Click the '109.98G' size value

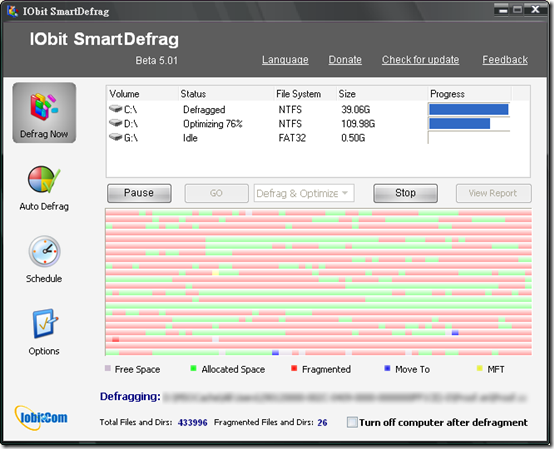click(x=358, y=124)
